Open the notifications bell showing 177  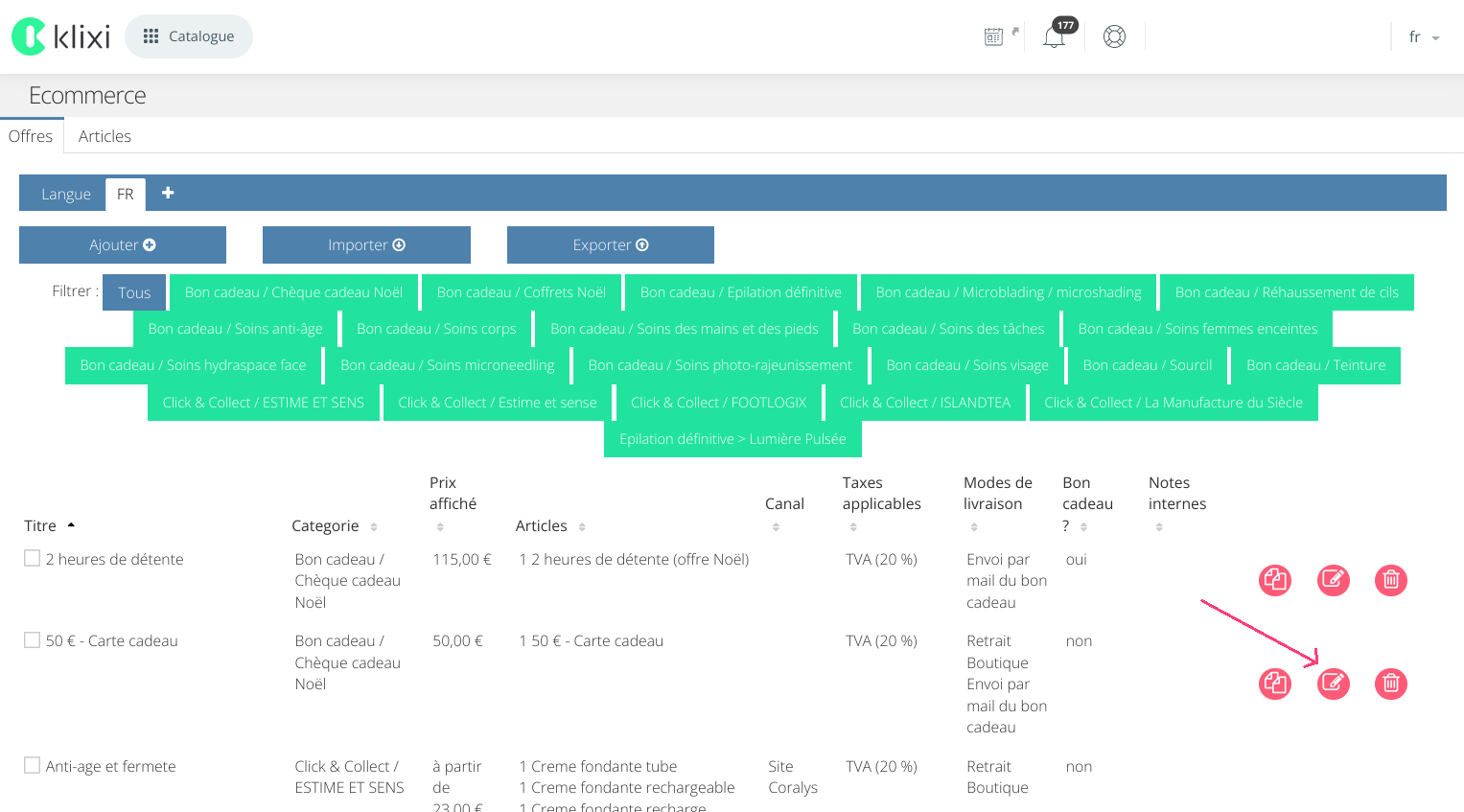1054,36
